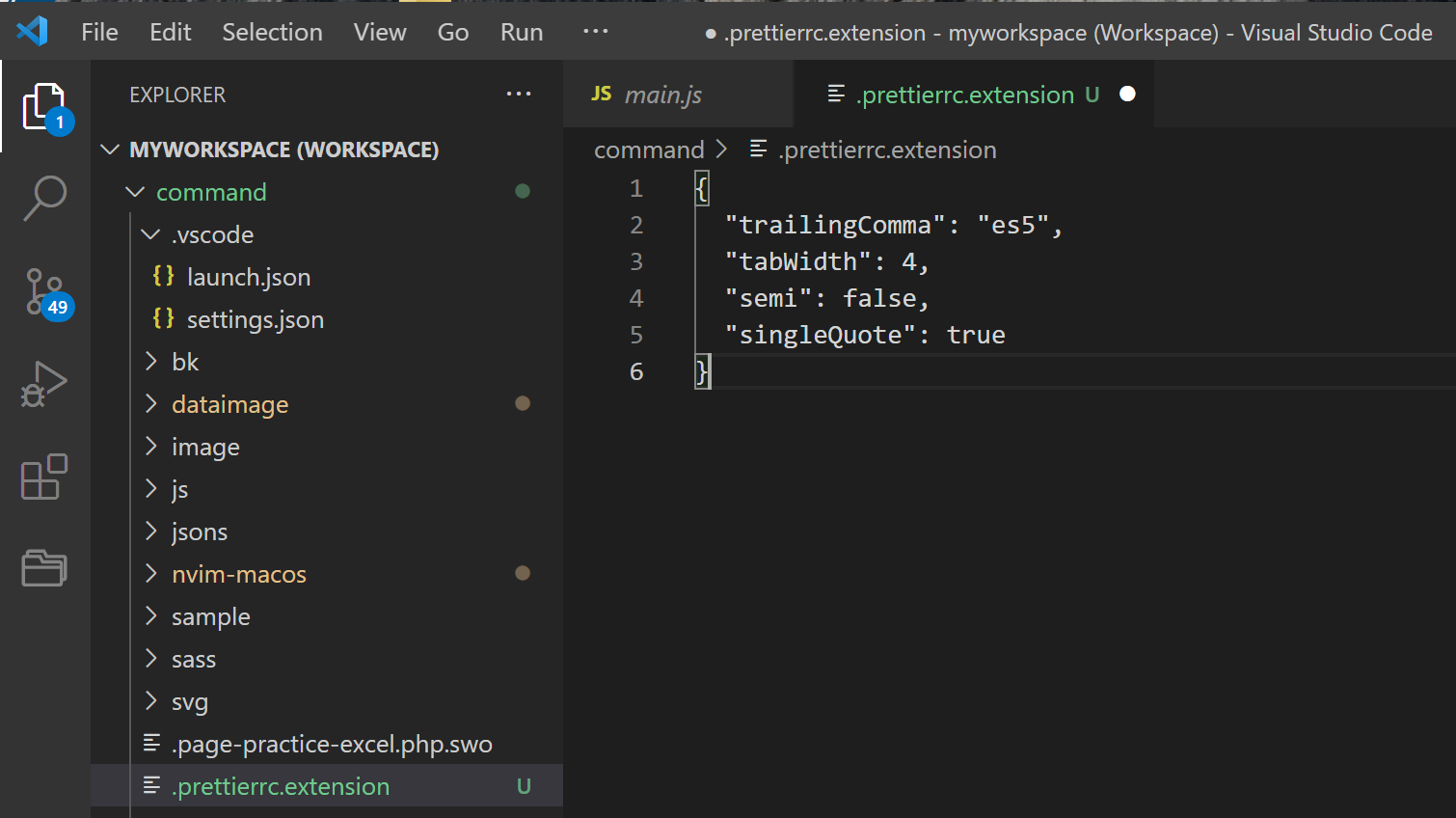This screenshot has width=1456, height=818.
Task: Click the unsaved changes dot on .prettierrc.extension tab
Action: coord(1127,94)
